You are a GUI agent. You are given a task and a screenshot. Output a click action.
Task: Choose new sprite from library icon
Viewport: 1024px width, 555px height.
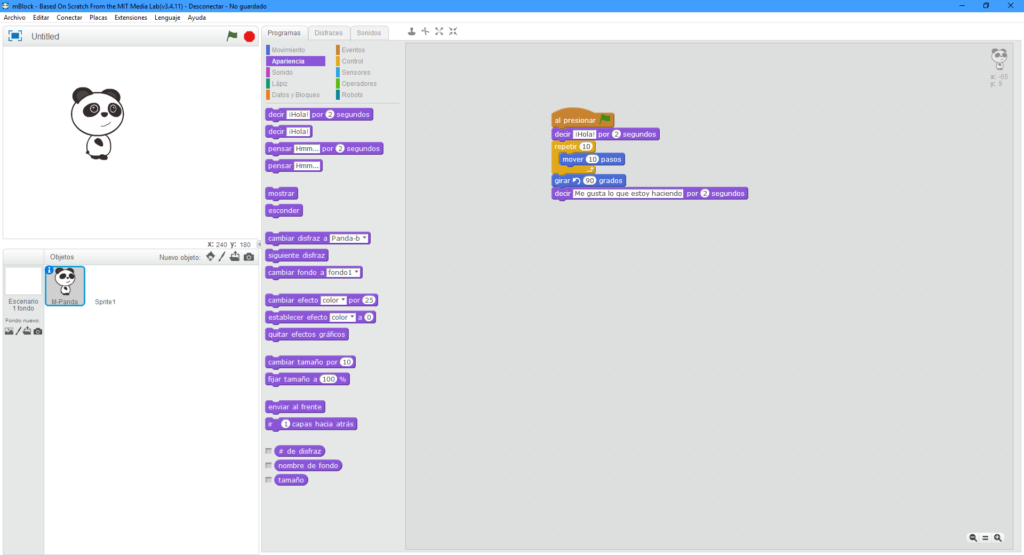[210, 257]
